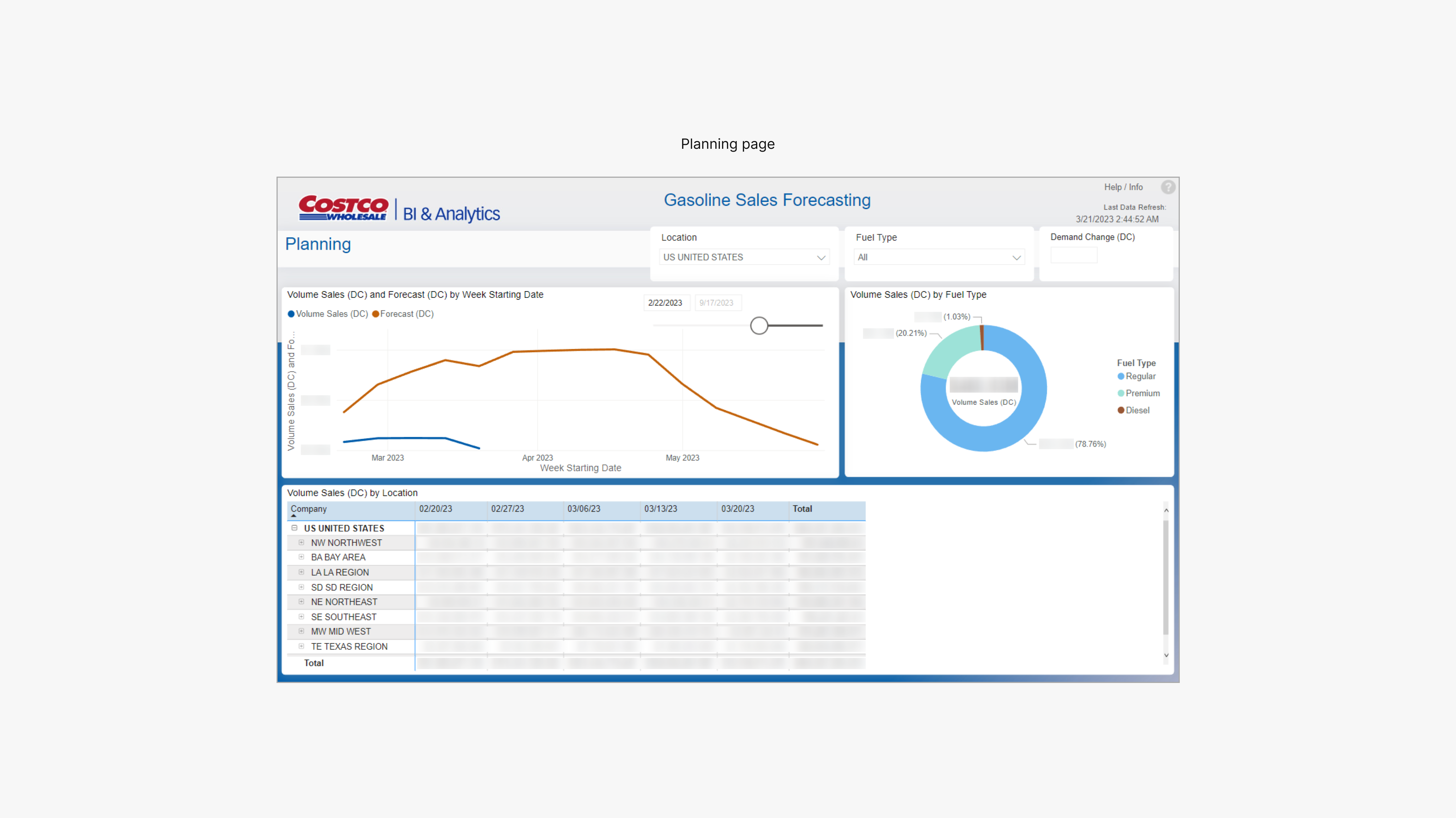Click the Demand Change (DC) input box
1456x818 pixels.
[1073, 255]
